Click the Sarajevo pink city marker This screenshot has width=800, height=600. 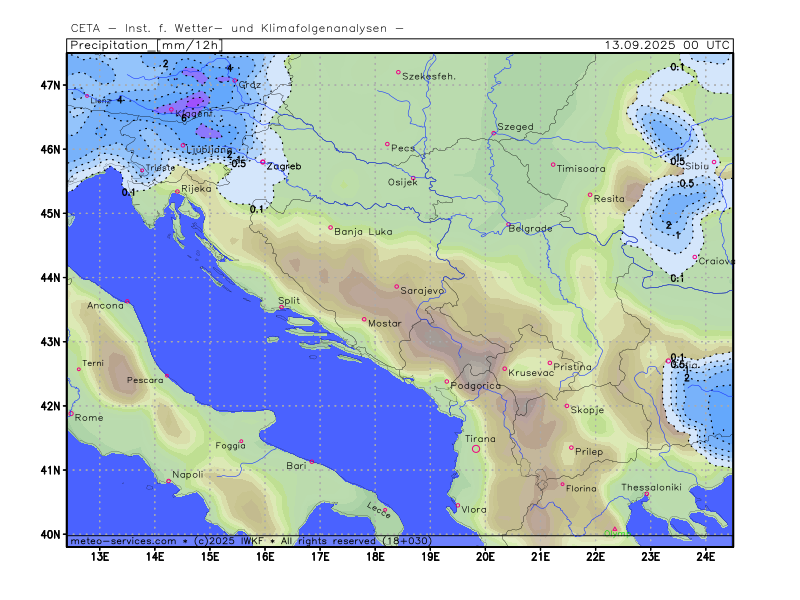396,287
